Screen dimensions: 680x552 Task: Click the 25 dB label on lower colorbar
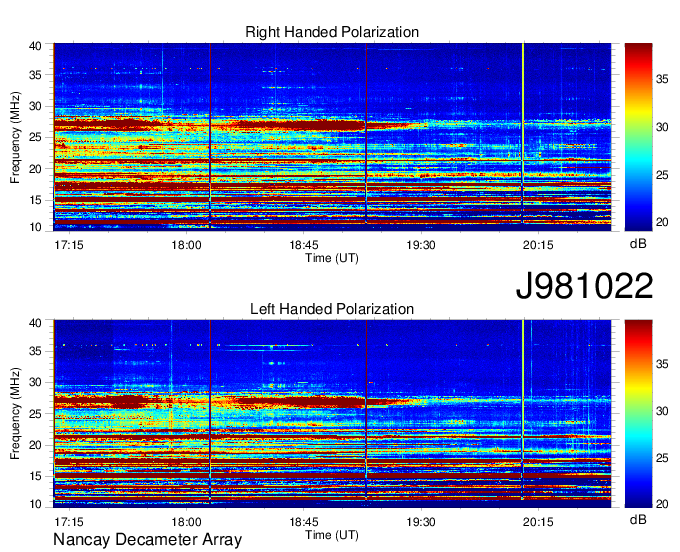(662, 457)
